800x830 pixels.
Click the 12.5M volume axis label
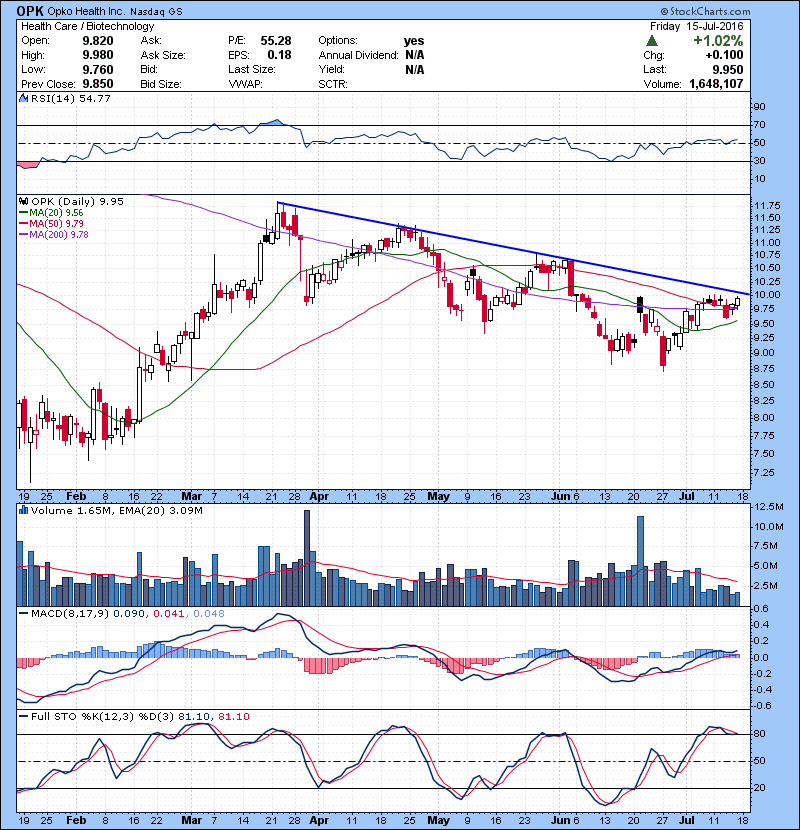click(x=768, y=507)
